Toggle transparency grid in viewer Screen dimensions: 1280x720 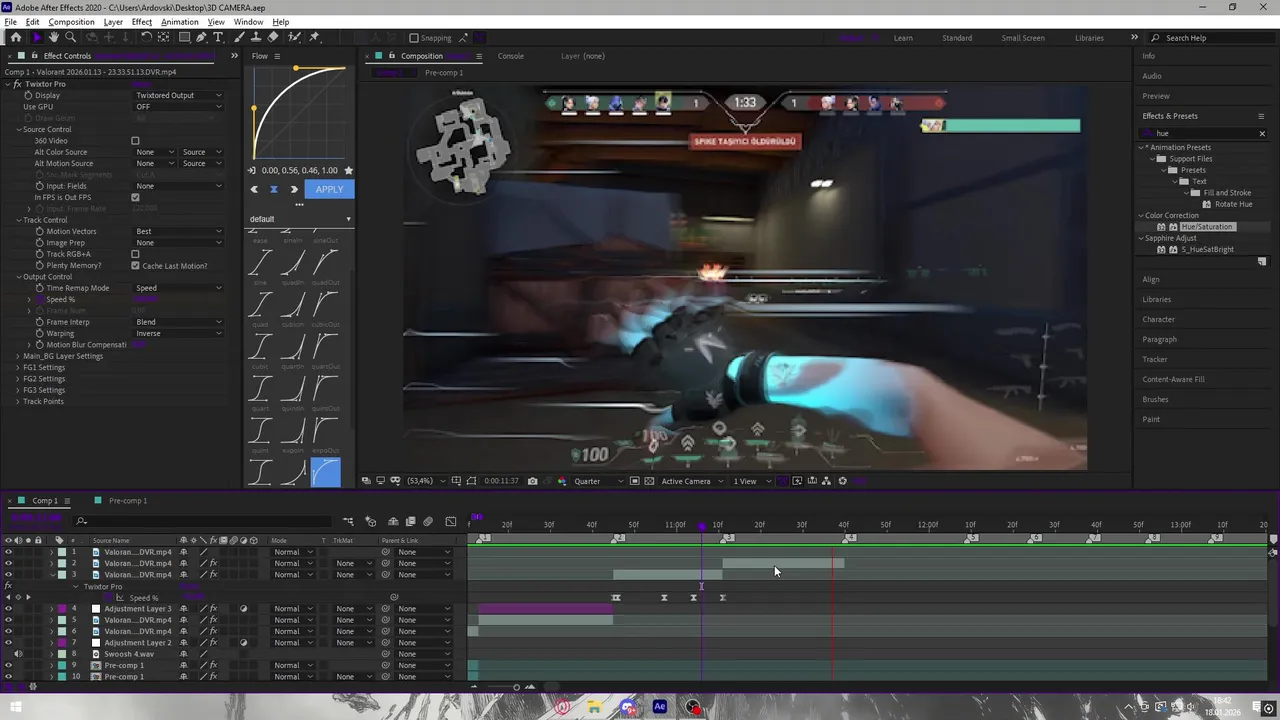650,481
